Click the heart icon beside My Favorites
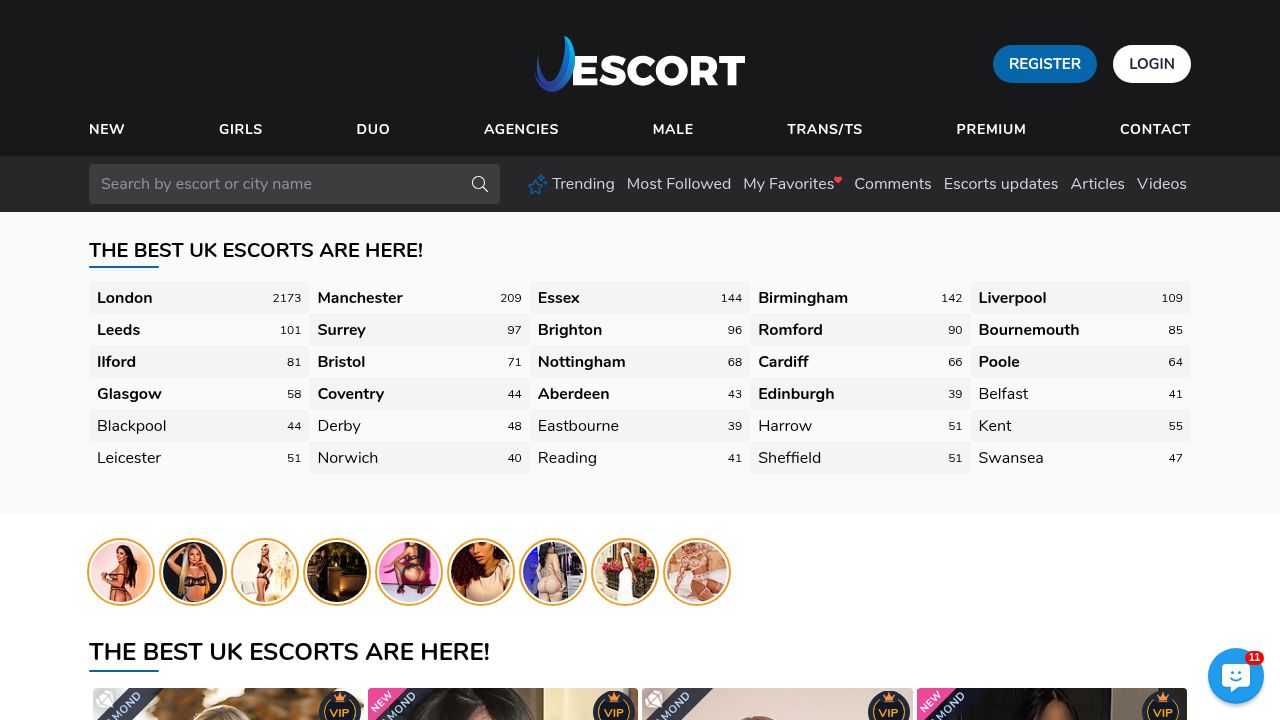1280x720 pixels. [838, 180]
